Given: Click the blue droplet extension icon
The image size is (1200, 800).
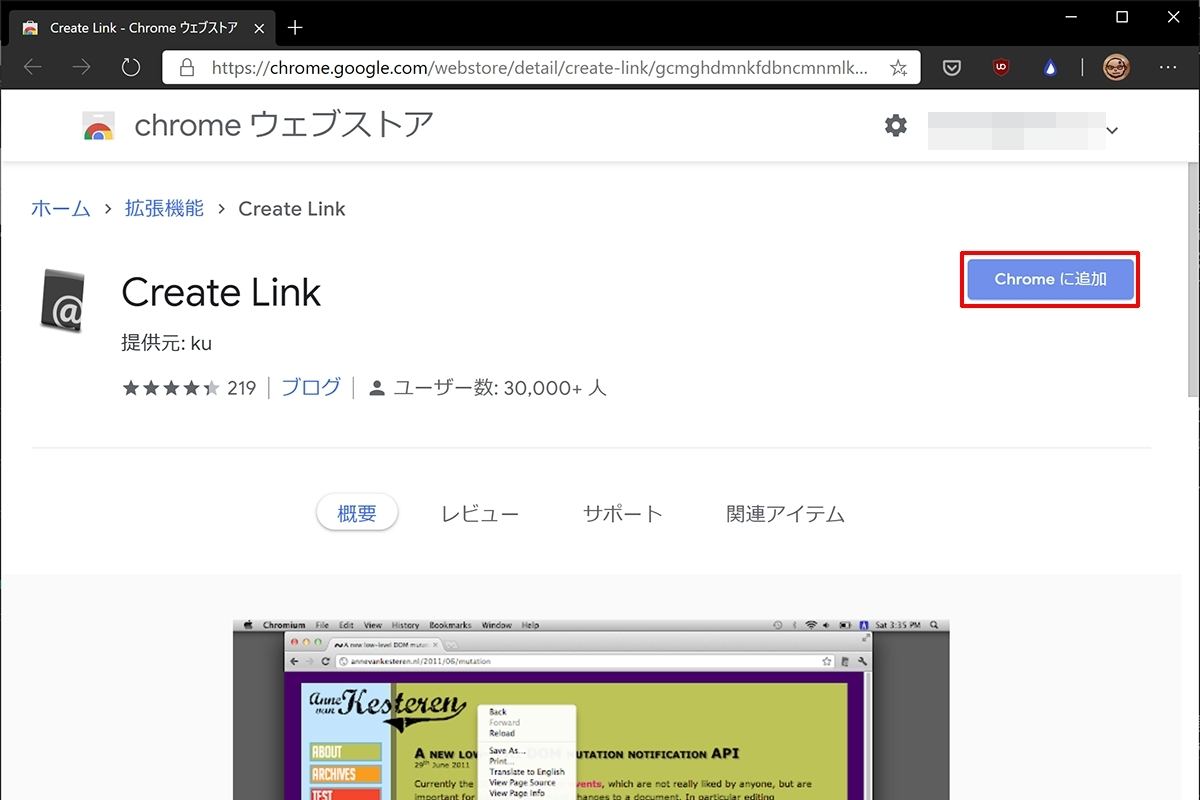Looking at the screenshot, I should [1049, 67].
